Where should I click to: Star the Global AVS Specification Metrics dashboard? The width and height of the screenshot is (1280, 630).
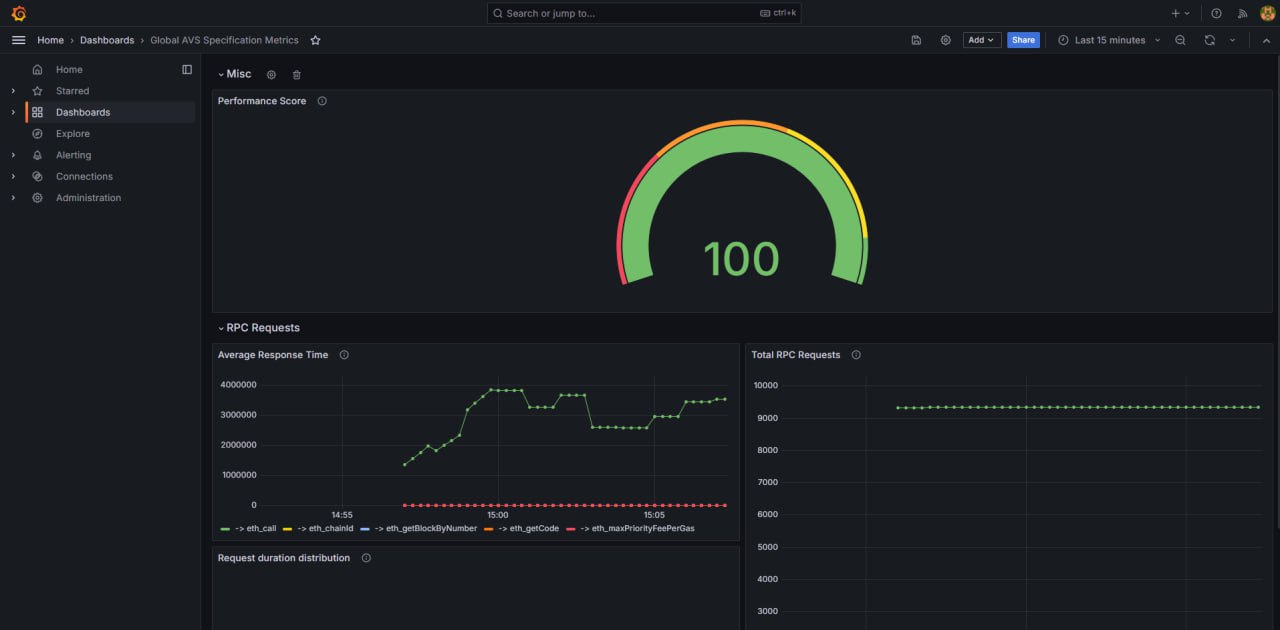tap(315, 40)
